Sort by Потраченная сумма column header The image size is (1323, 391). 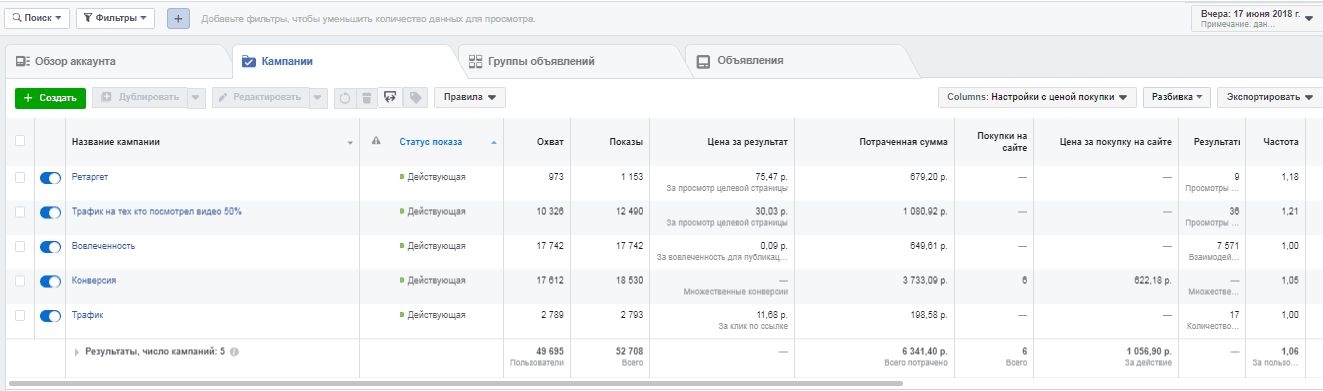click(903, 142)
